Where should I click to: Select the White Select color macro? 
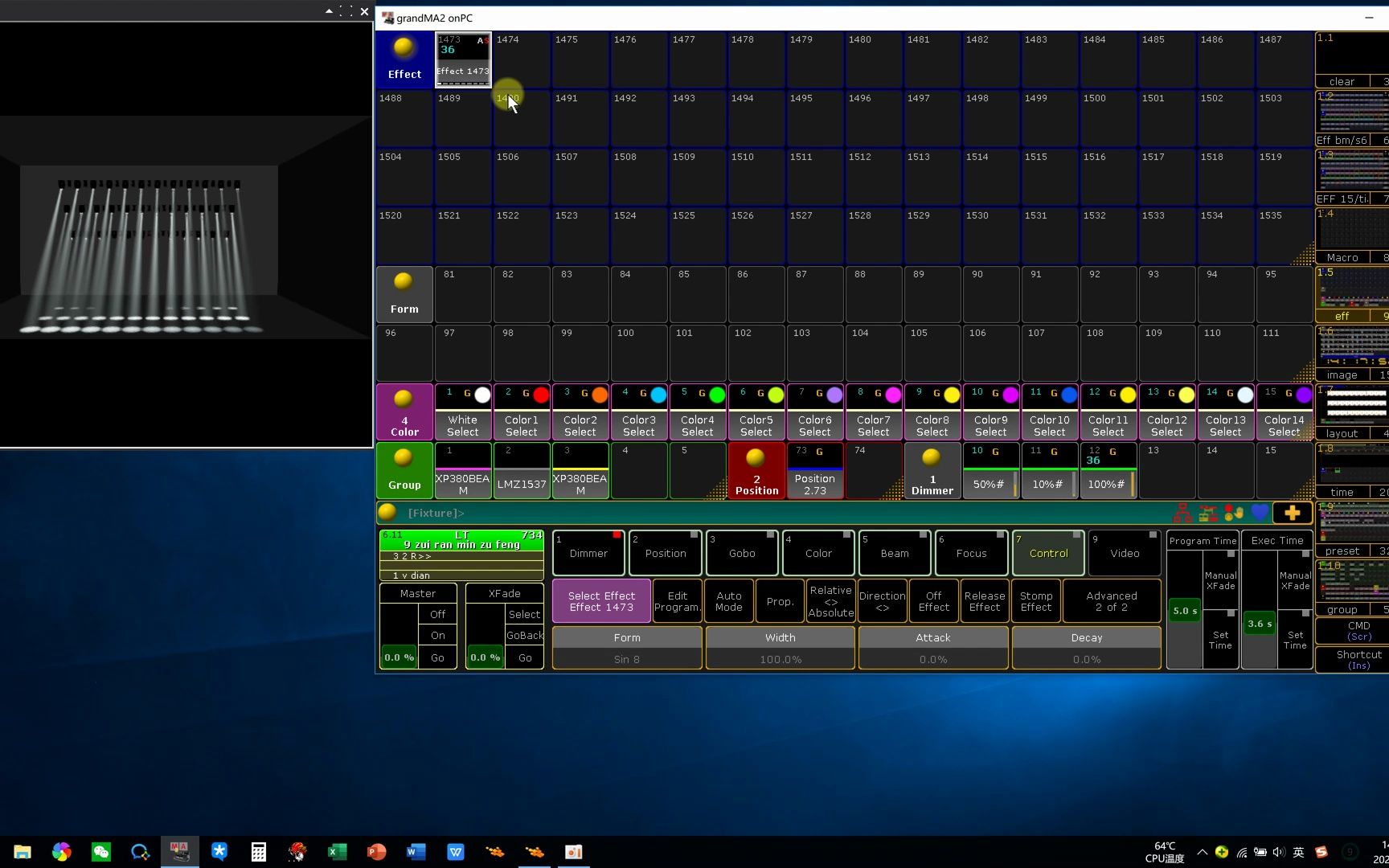click(463, 411)
